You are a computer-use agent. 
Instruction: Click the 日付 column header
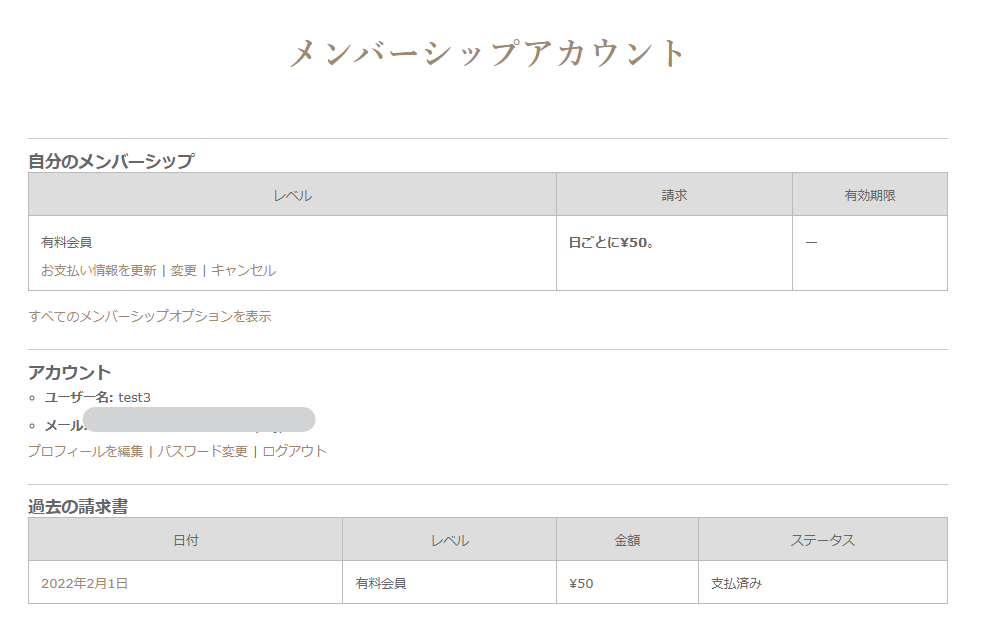185,540
